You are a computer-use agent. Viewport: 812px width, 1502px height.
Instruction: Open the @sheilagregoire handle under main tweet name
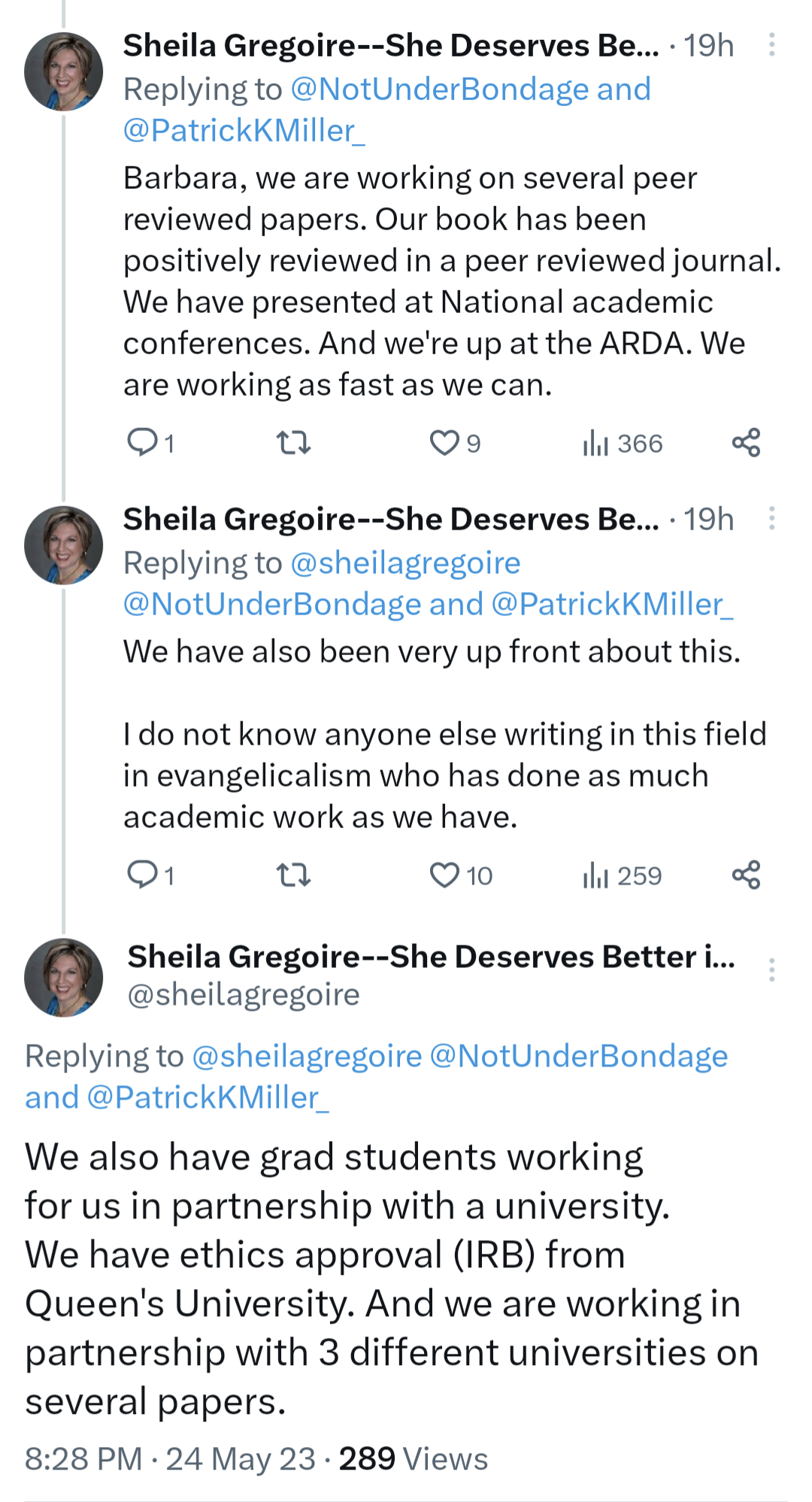[244, 994]
